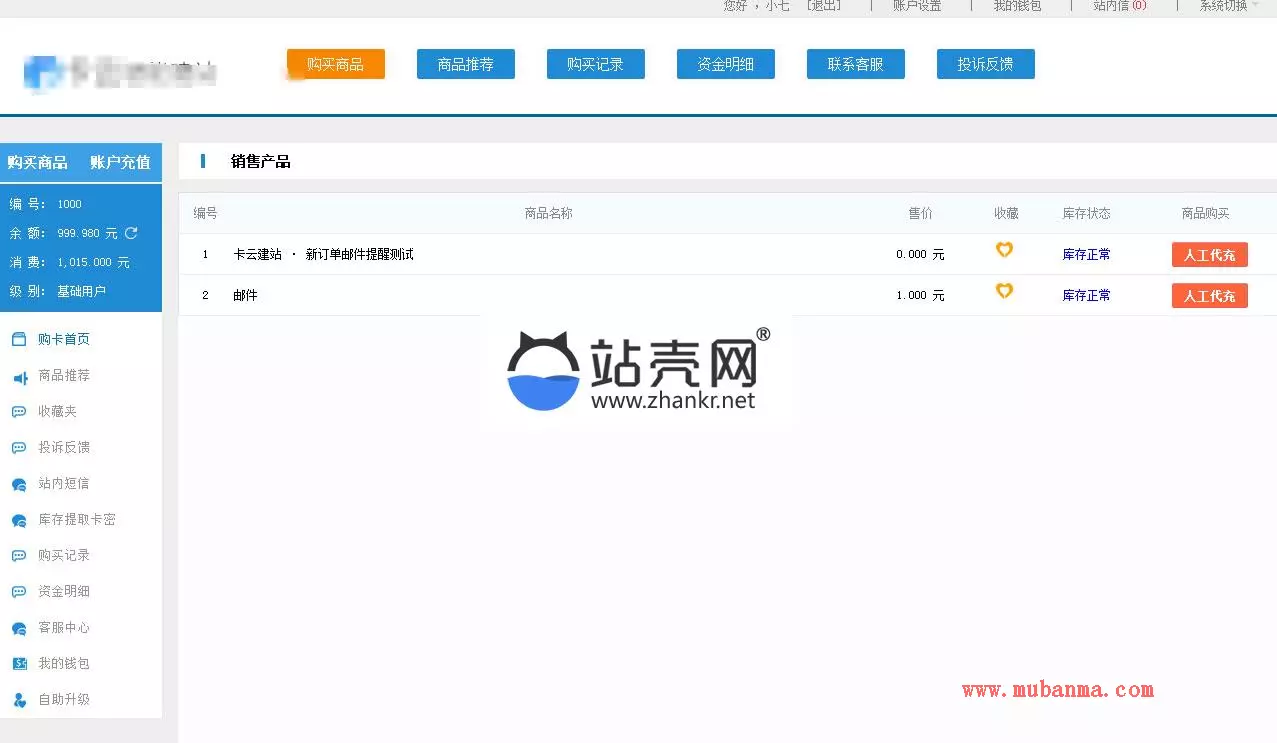Screen dimensions: 1277x743
Task: Click the 联系客服 navigation button
Action: coord(855,64)
